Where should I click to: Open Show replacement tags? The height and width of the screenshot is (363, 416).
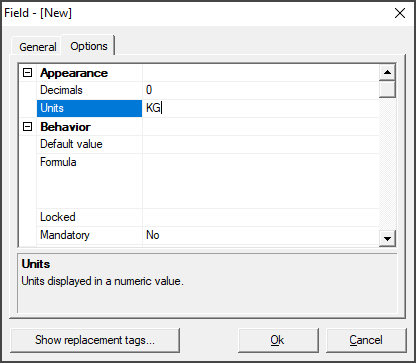pyautogui.click(x=95, y=340)
